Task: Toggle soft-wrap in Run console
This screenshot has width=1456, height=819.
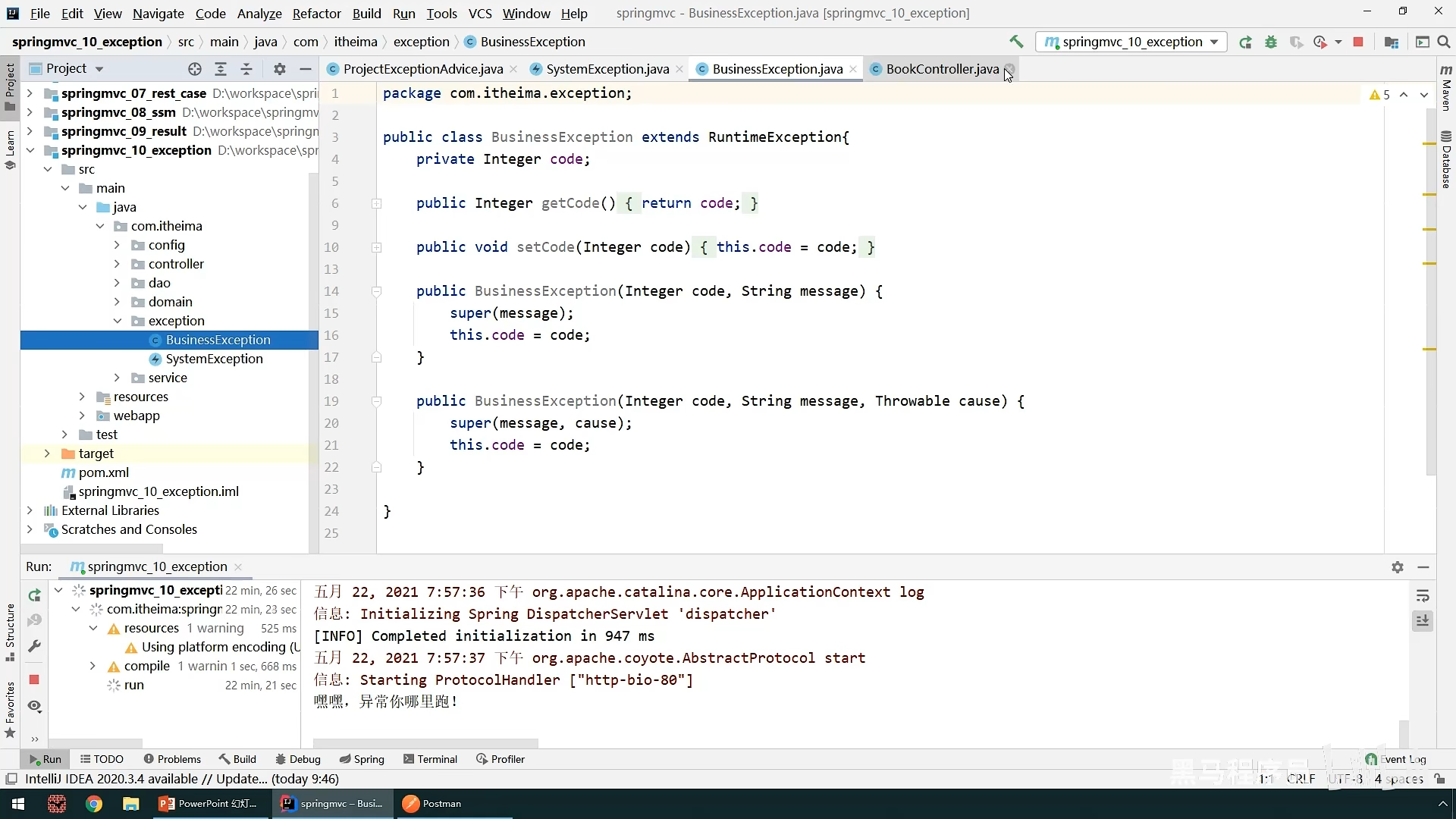Action: (x=1423, y=596)
